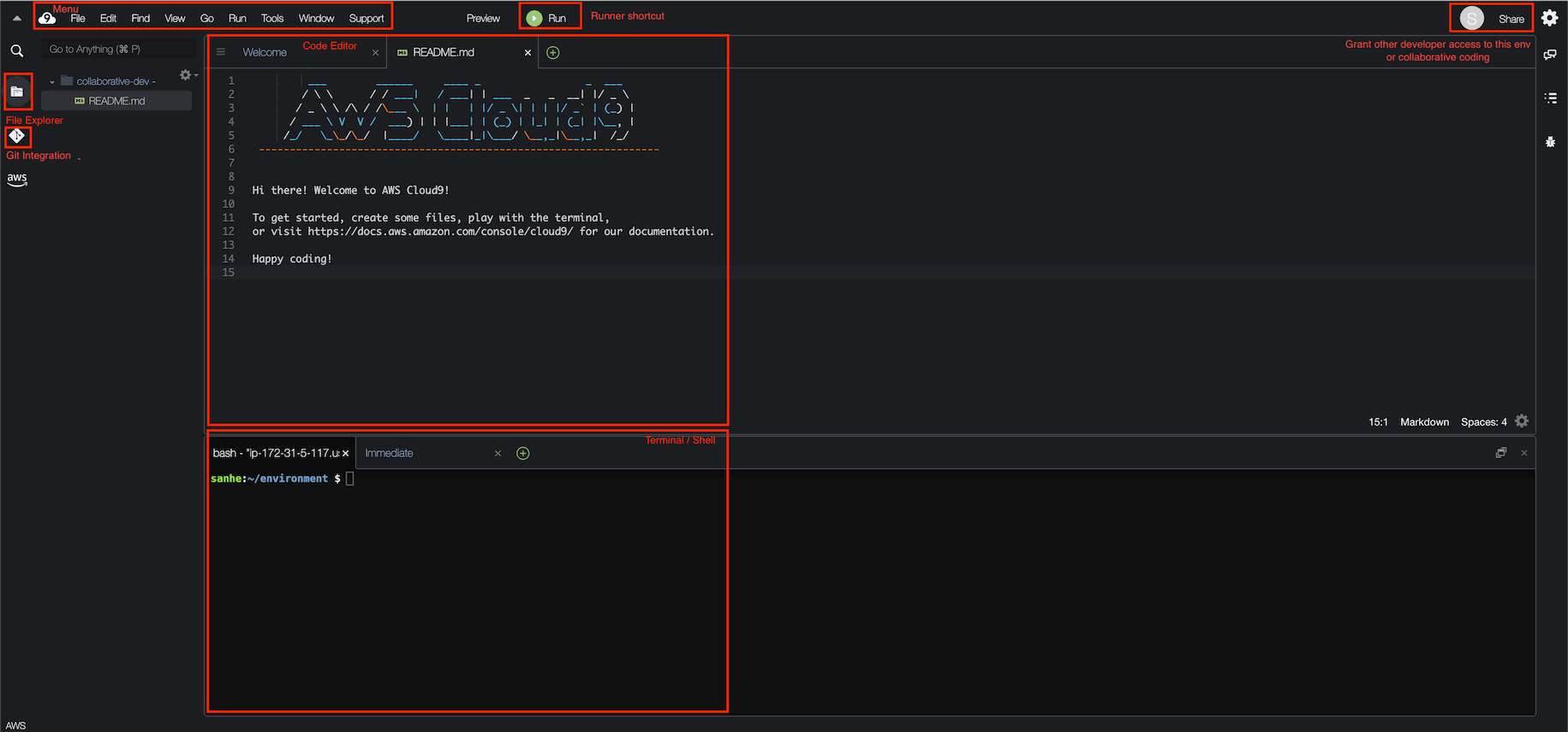Image resolution: width=1568 pixels, height=732 pixels.
Task: Close the Immediate tab
Action: [x=498, y=454]
